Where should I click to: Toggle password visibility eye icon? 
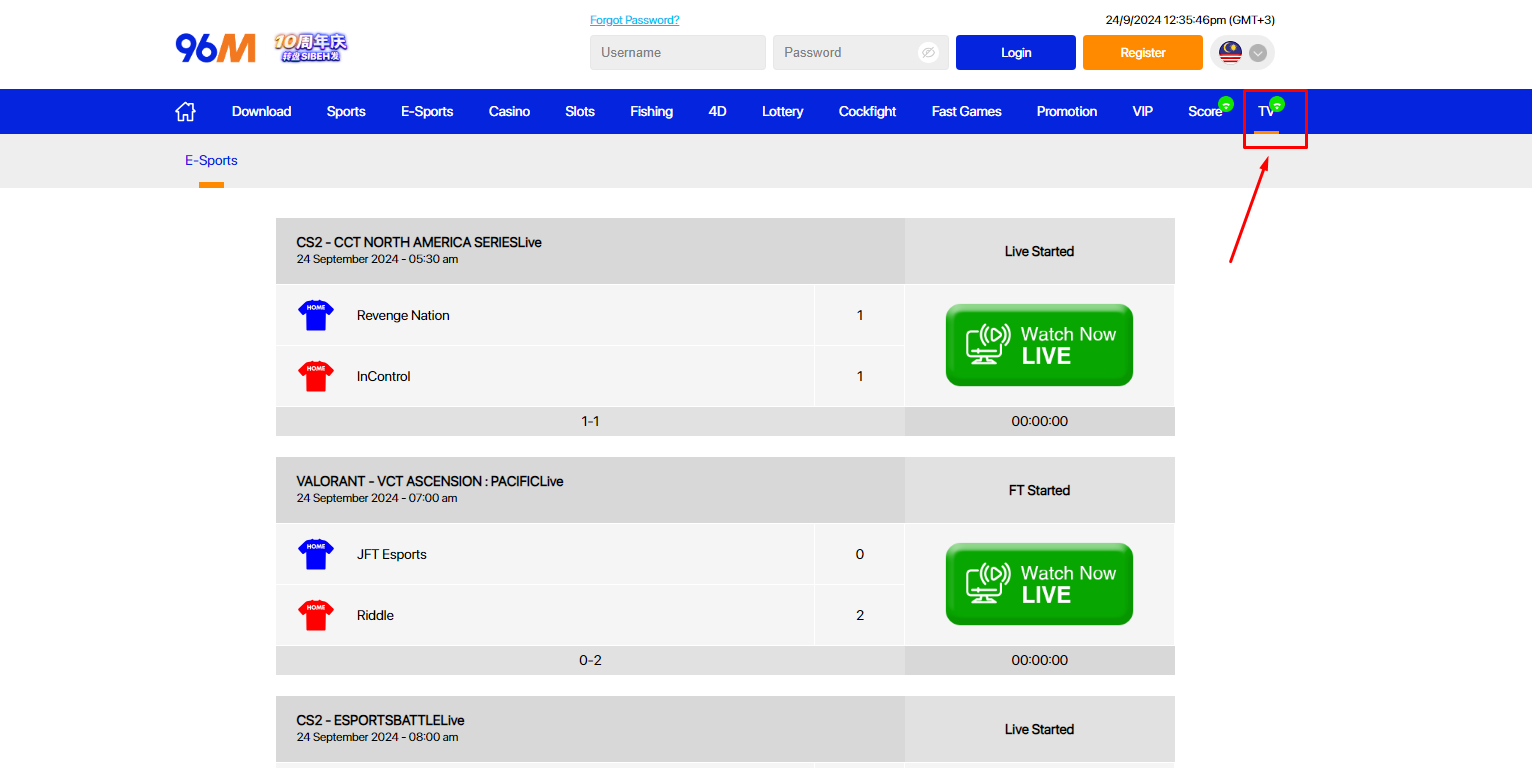928,53
